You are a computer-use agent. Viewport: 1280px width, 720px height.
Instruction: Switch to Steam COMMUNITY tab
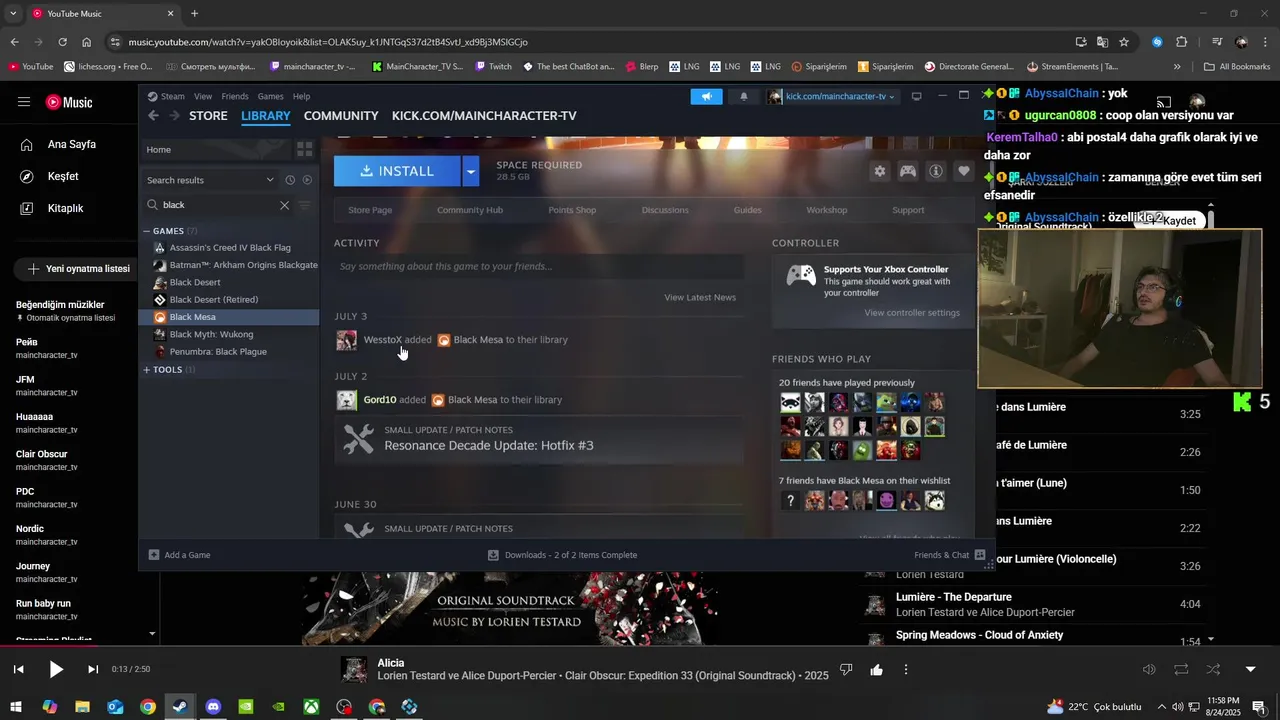(x=341, y=116)
